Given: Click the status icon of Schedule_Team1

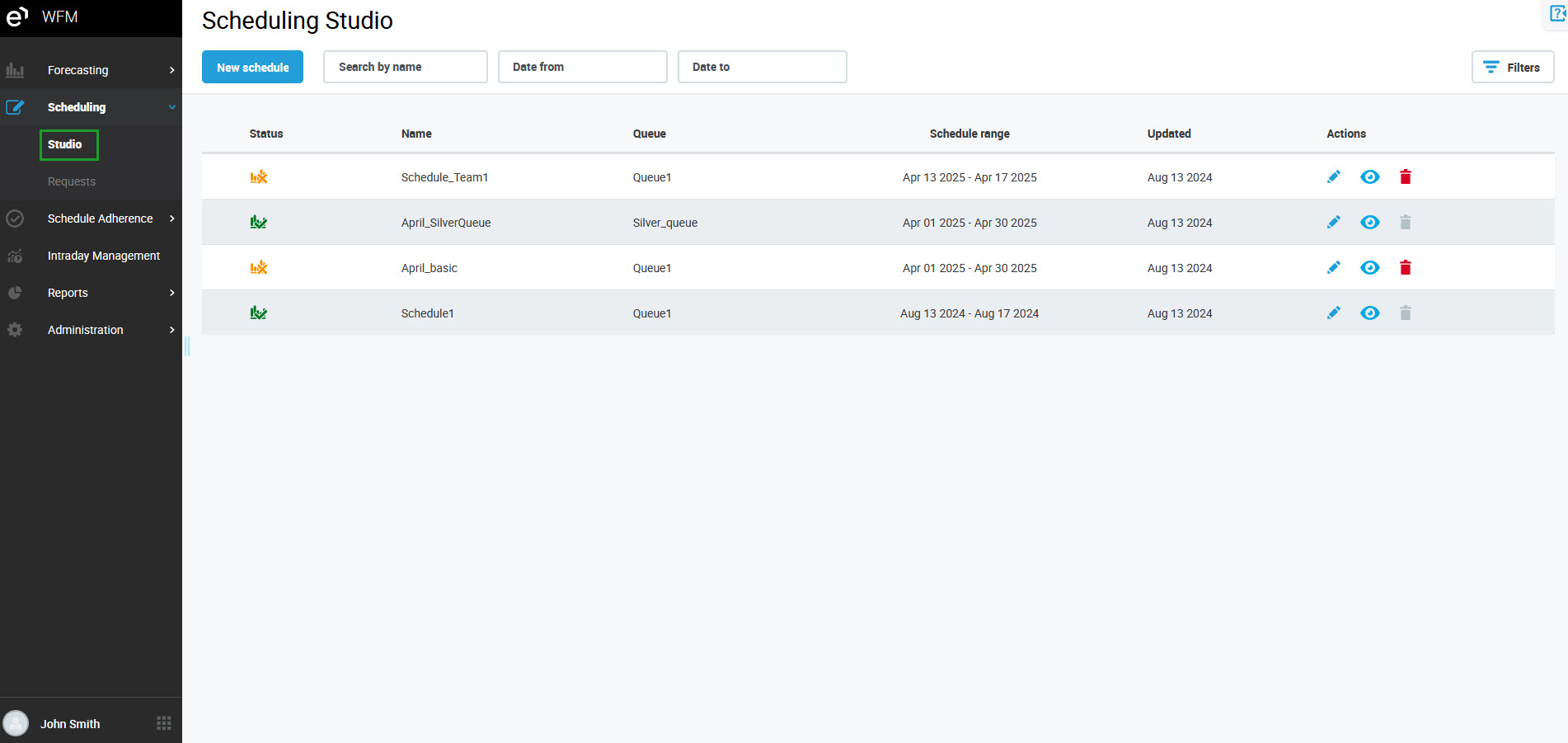Looking at the screenshot, I should (x=259, y=177).
